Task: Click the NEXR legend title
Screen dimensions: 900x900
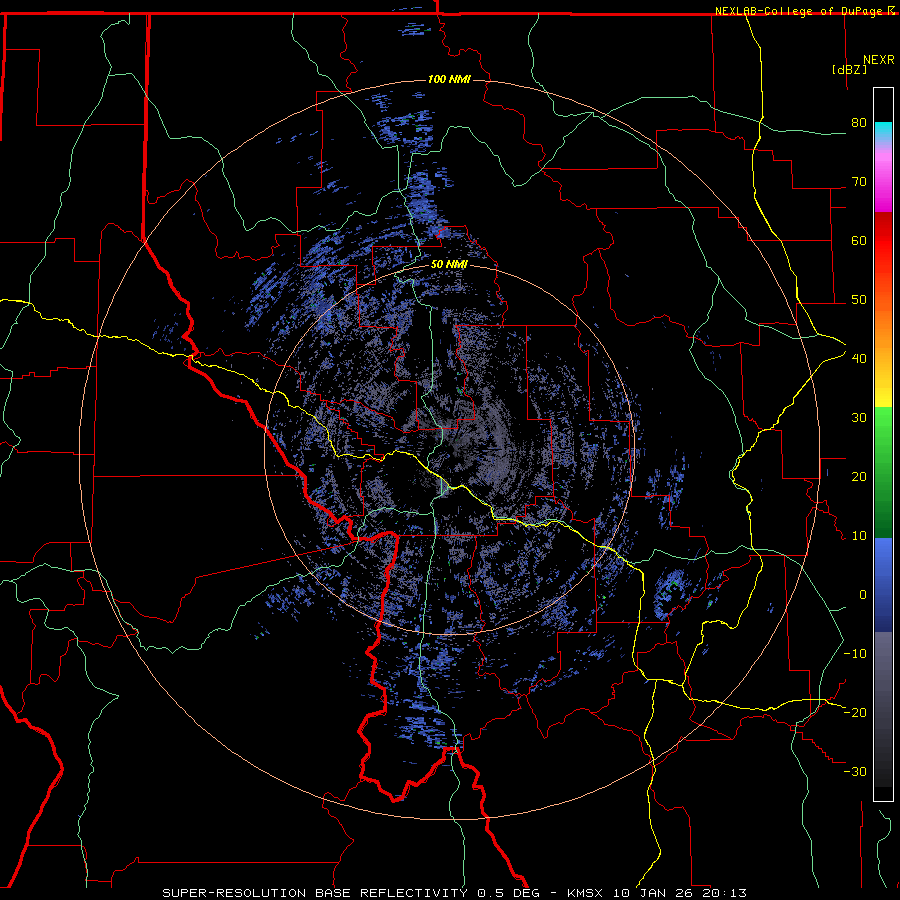Action: [879, 60]
